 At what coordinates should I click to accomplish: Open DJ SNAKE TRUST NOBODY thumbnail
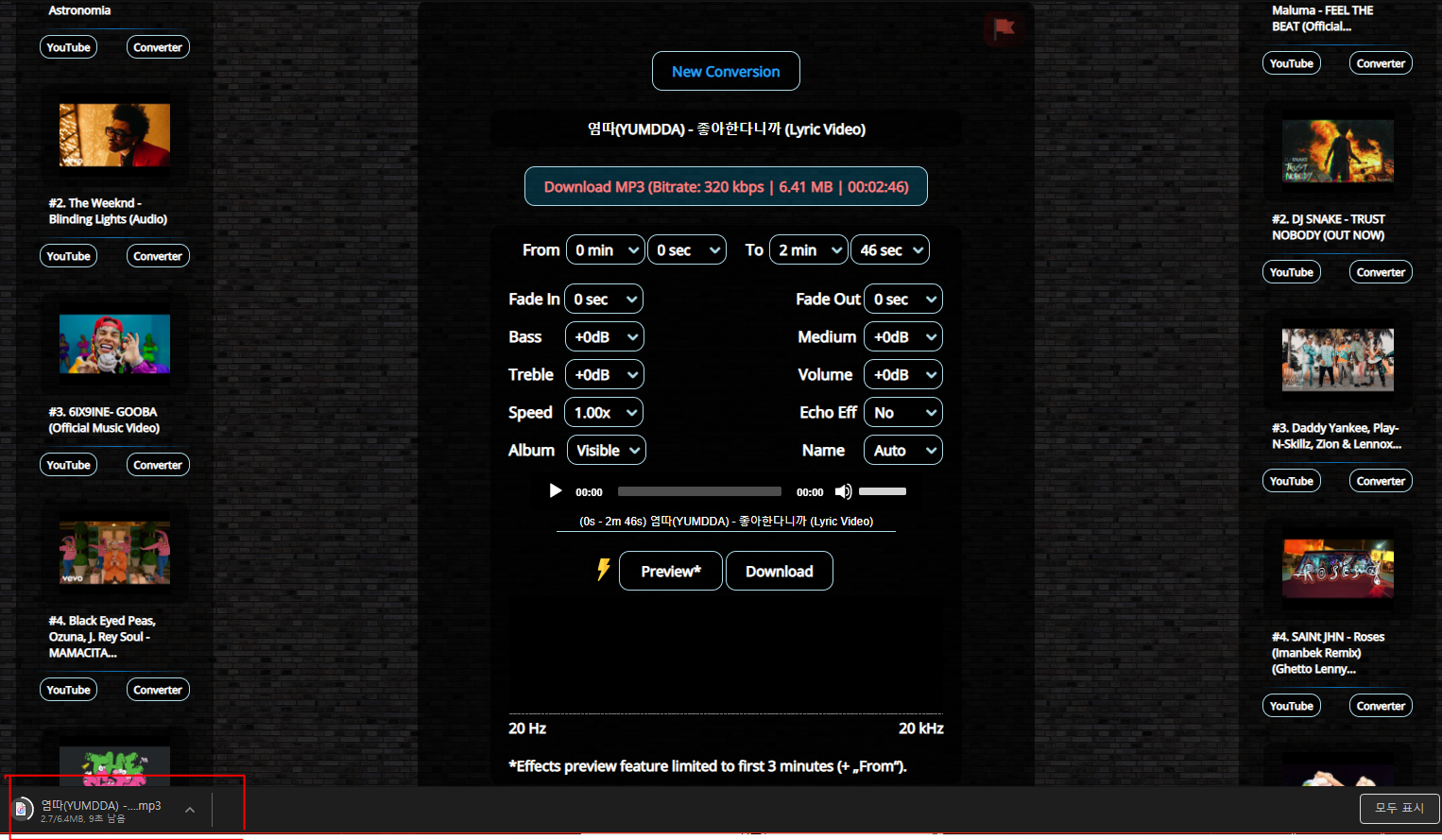[x=1337, y=151]
